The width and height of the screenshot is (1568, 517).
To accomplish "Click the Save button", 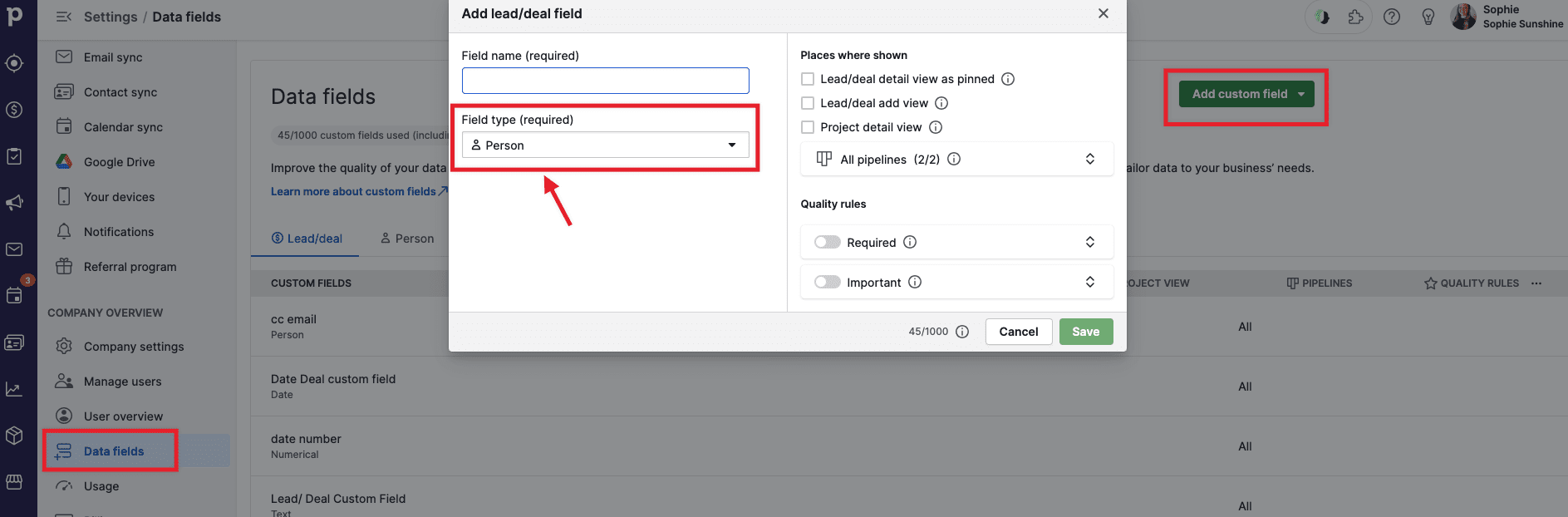I will 1085,332.
